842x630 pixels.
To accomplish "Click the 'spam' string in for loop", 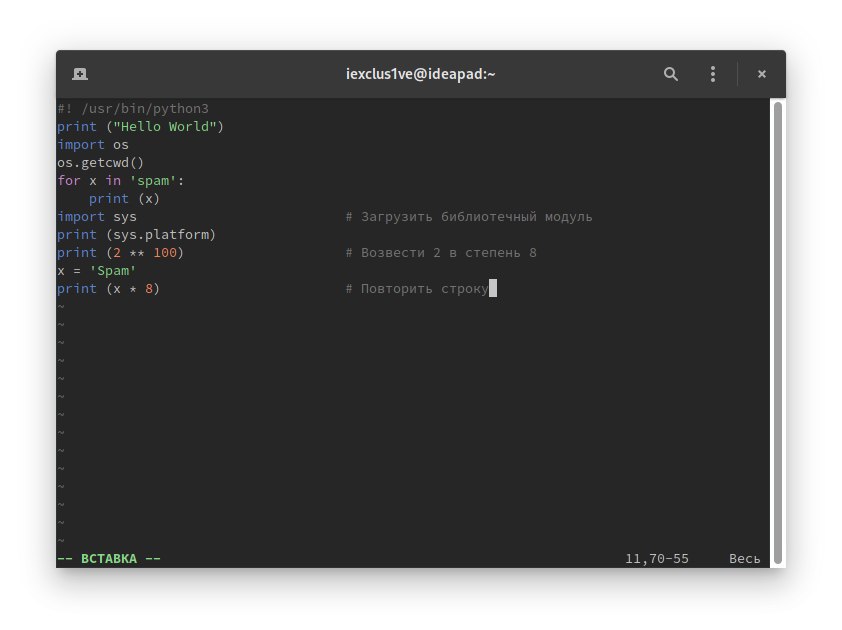I will pos(153,181).
